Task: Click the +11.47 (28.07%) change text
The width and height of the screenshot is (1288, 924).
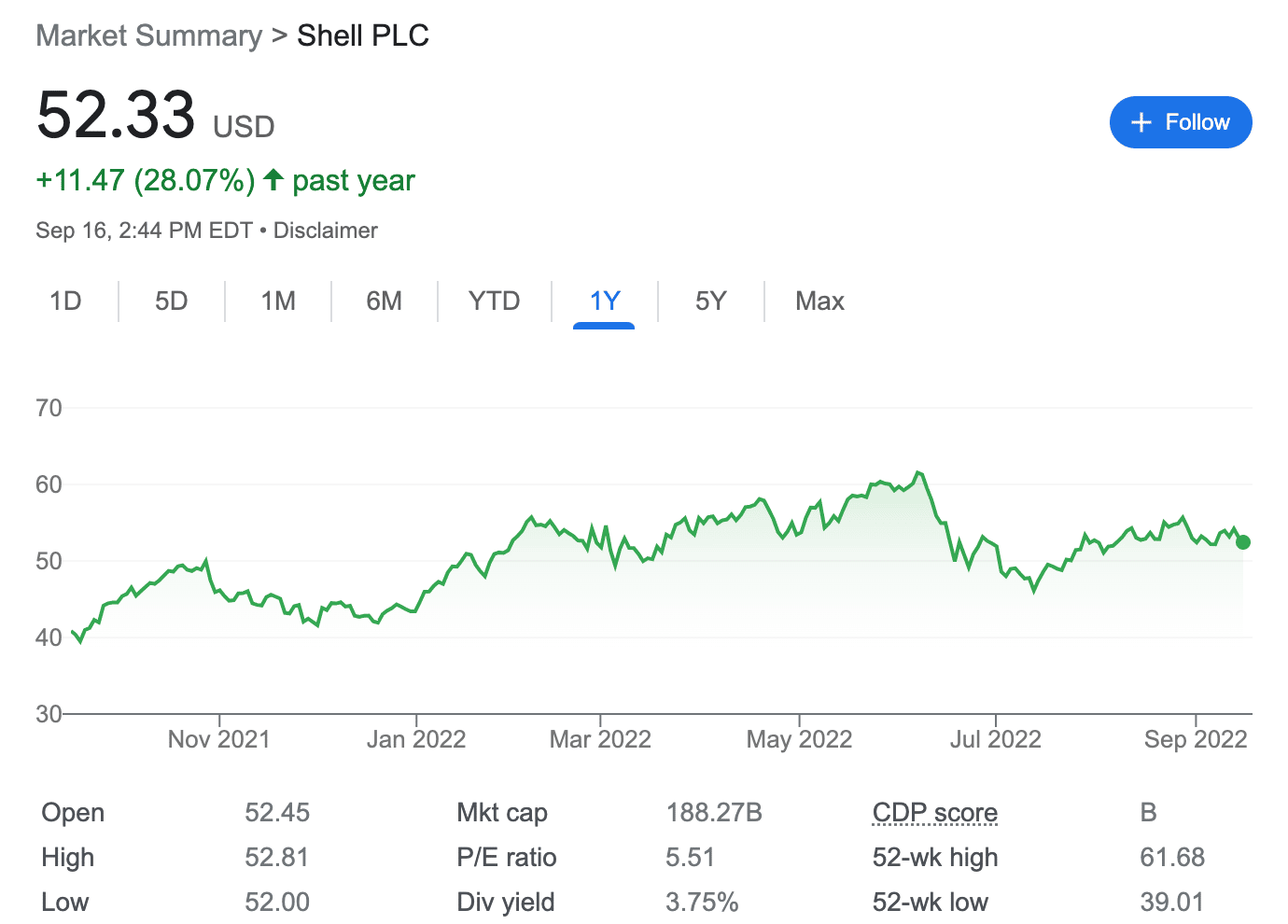Action: click(145, 180)
